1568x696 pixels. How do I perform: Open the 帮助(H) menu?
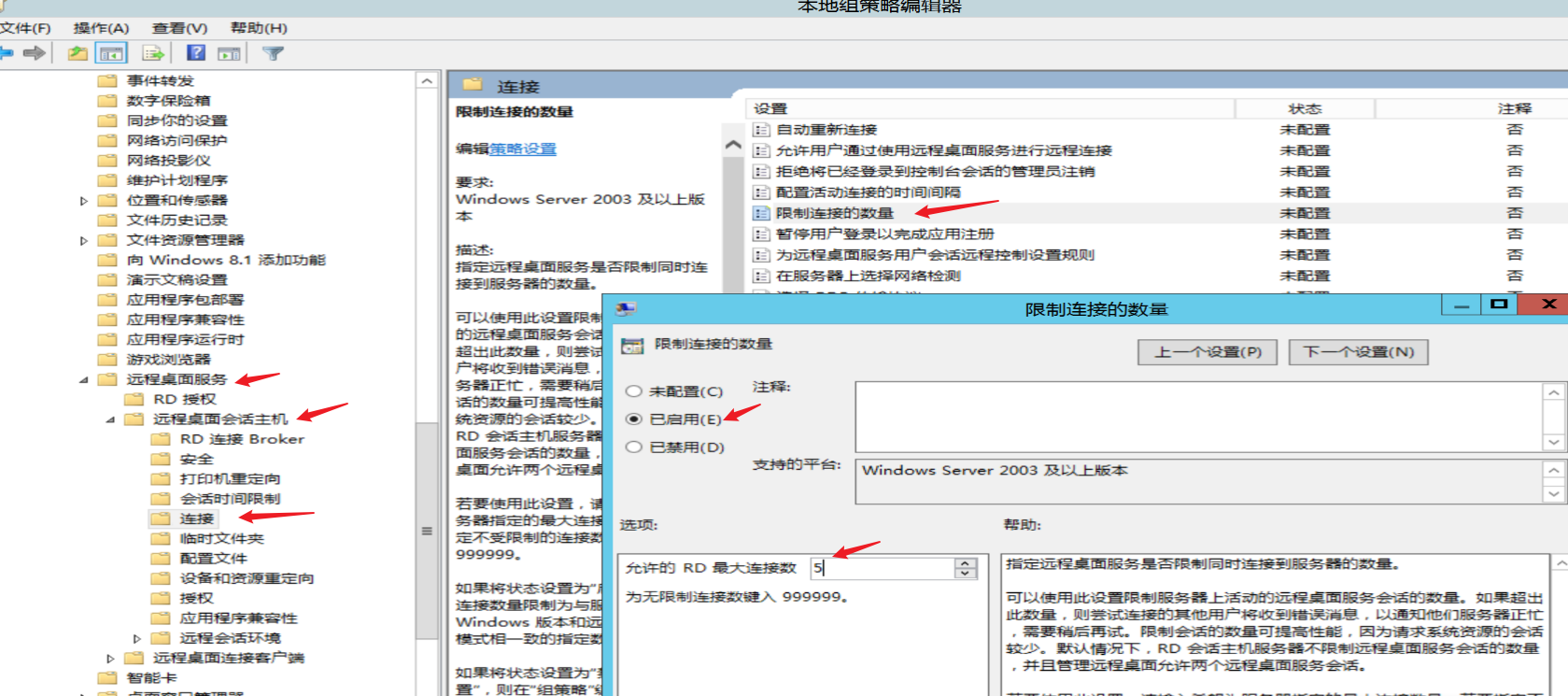pos(259,28)
